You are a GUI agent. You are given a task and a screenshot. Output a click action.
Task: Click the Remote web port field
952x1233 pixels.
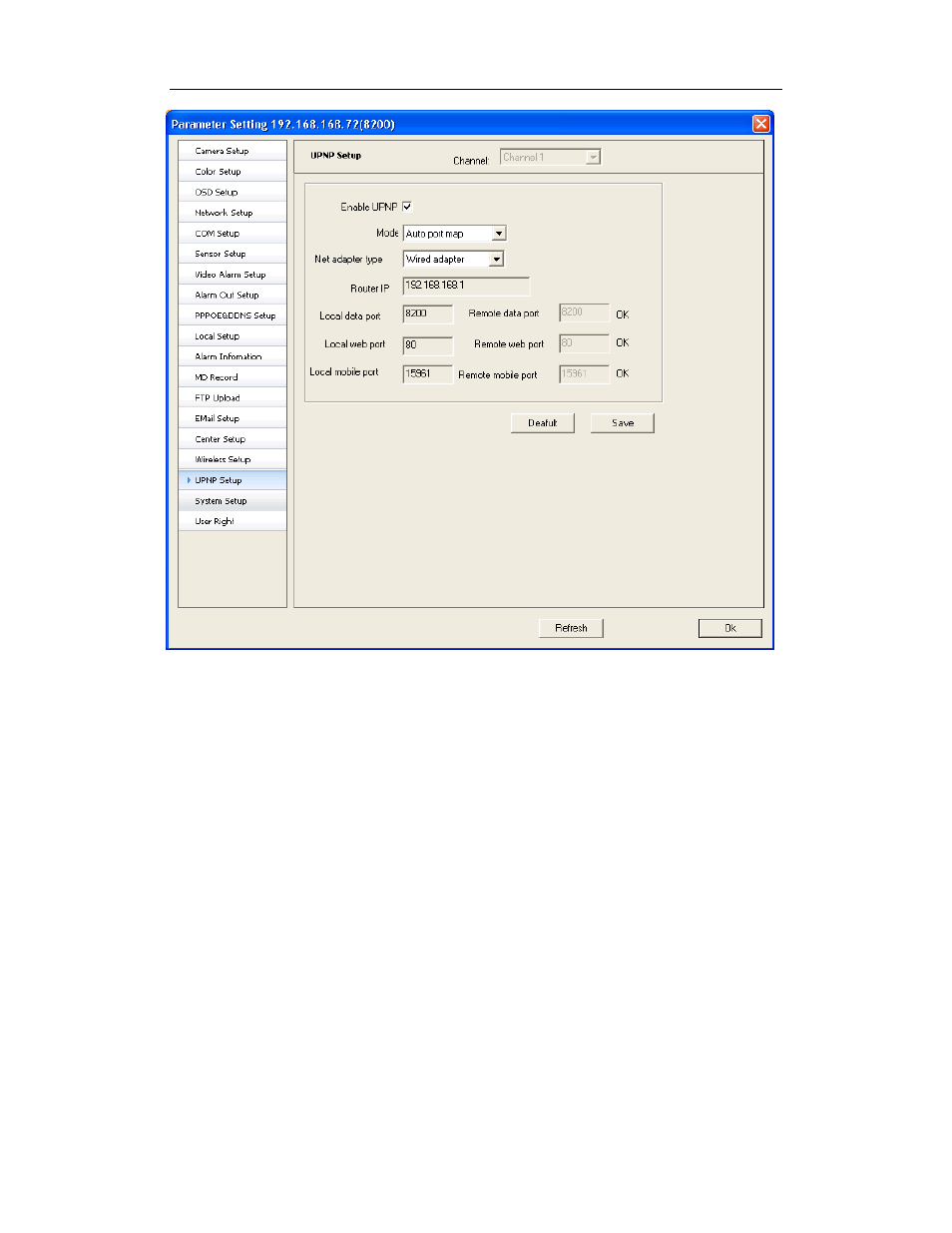584,343
